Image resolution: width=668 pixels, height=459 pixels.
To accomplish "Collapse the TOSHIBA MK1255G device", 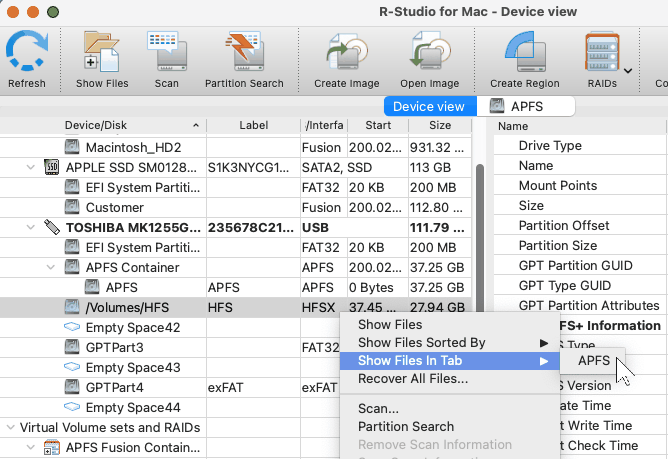I will click(x=31, y=228).
